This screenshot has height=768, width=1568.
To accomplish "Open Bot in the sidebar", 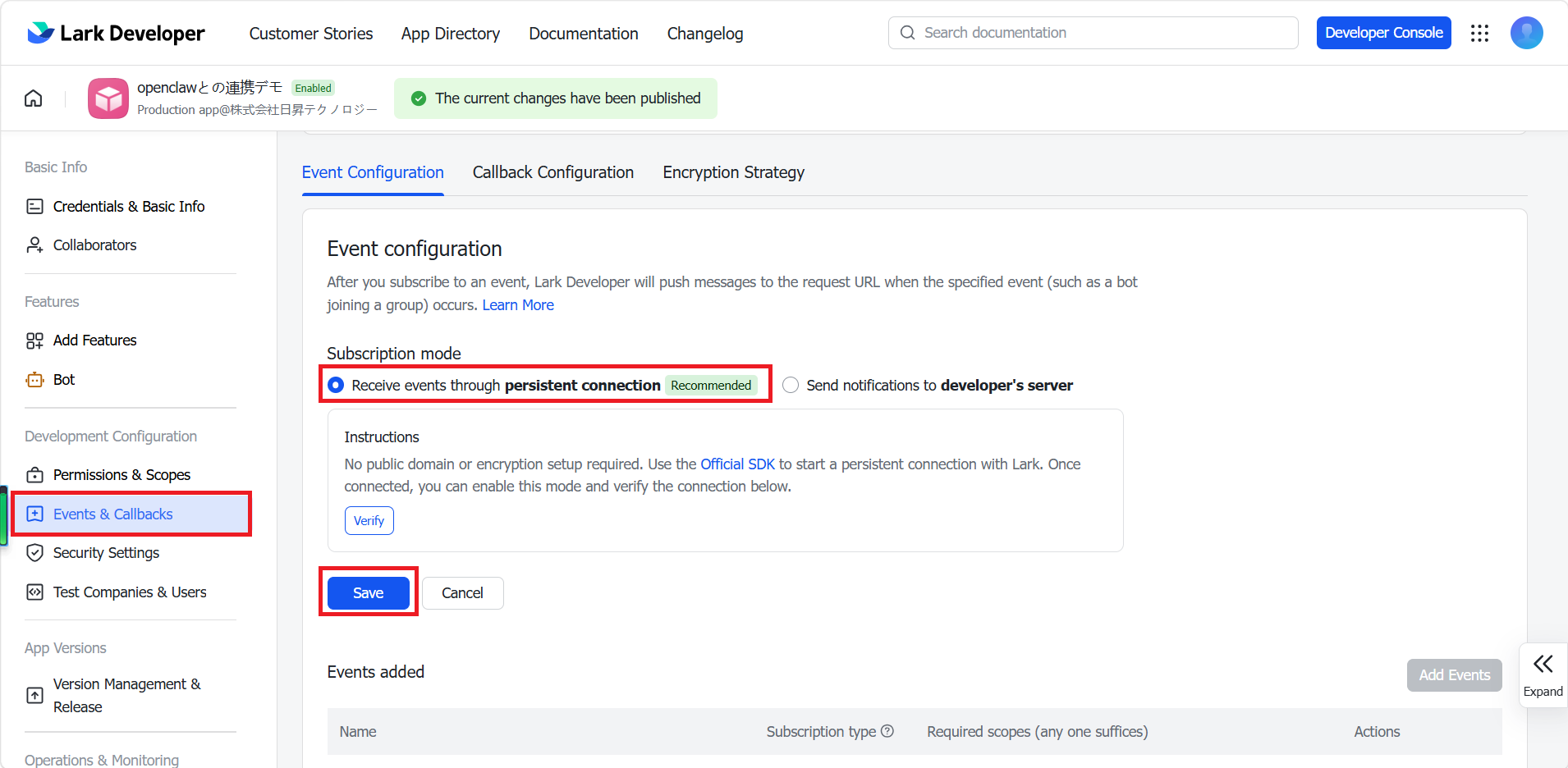I will [x=64, y=380].
